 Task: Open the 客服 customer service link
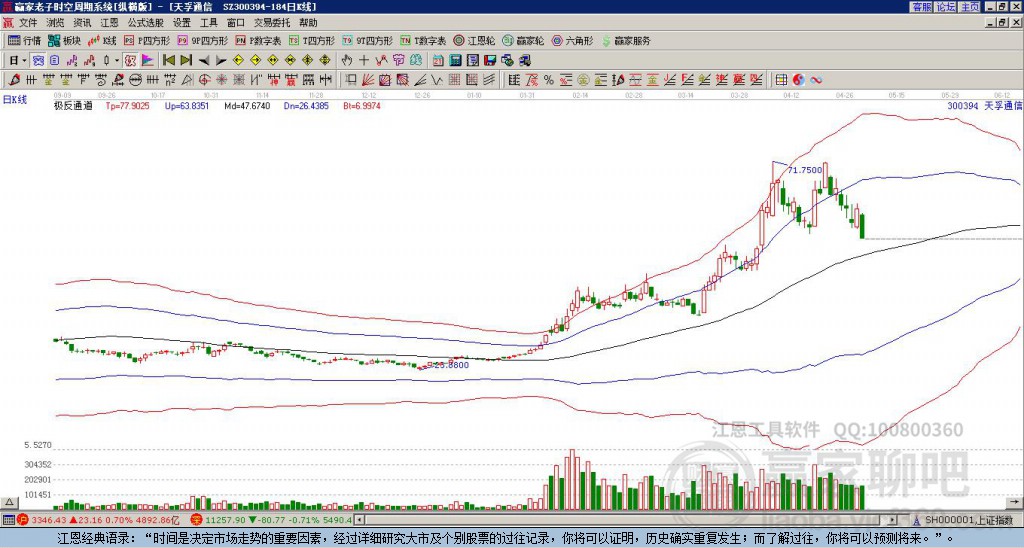coord(921,7)
